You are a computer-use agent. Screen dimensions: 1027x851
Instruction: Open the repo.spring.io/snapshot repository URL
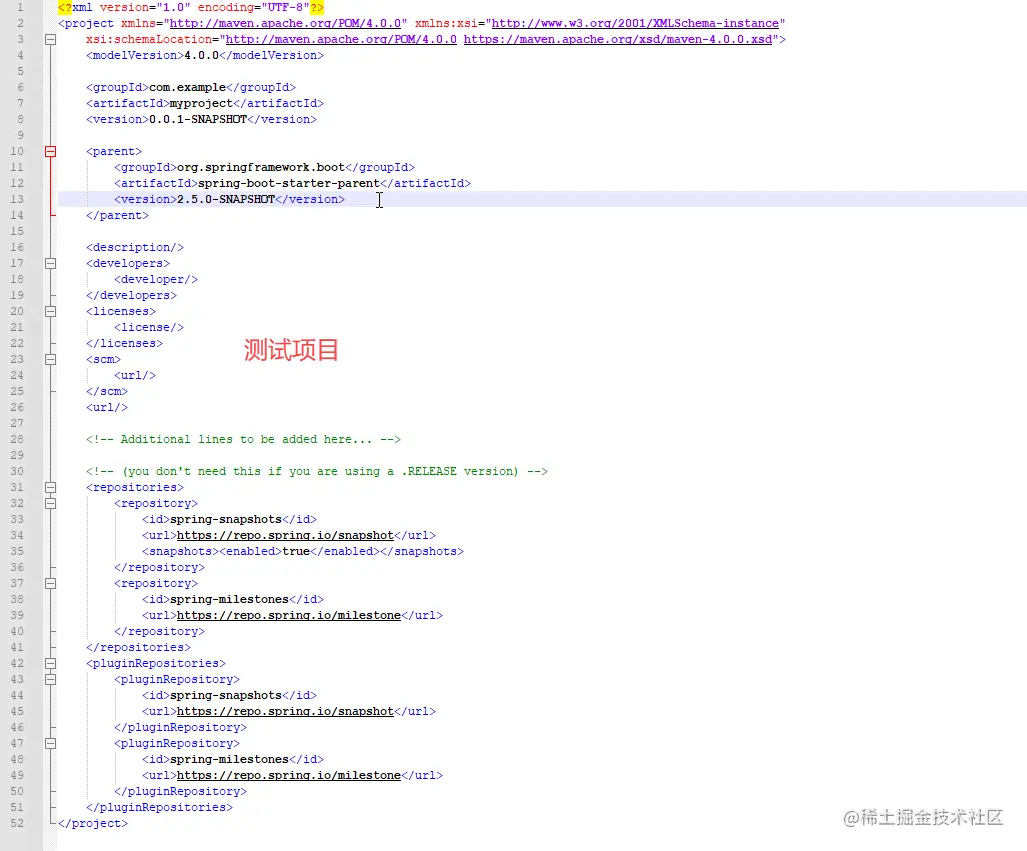285,535
